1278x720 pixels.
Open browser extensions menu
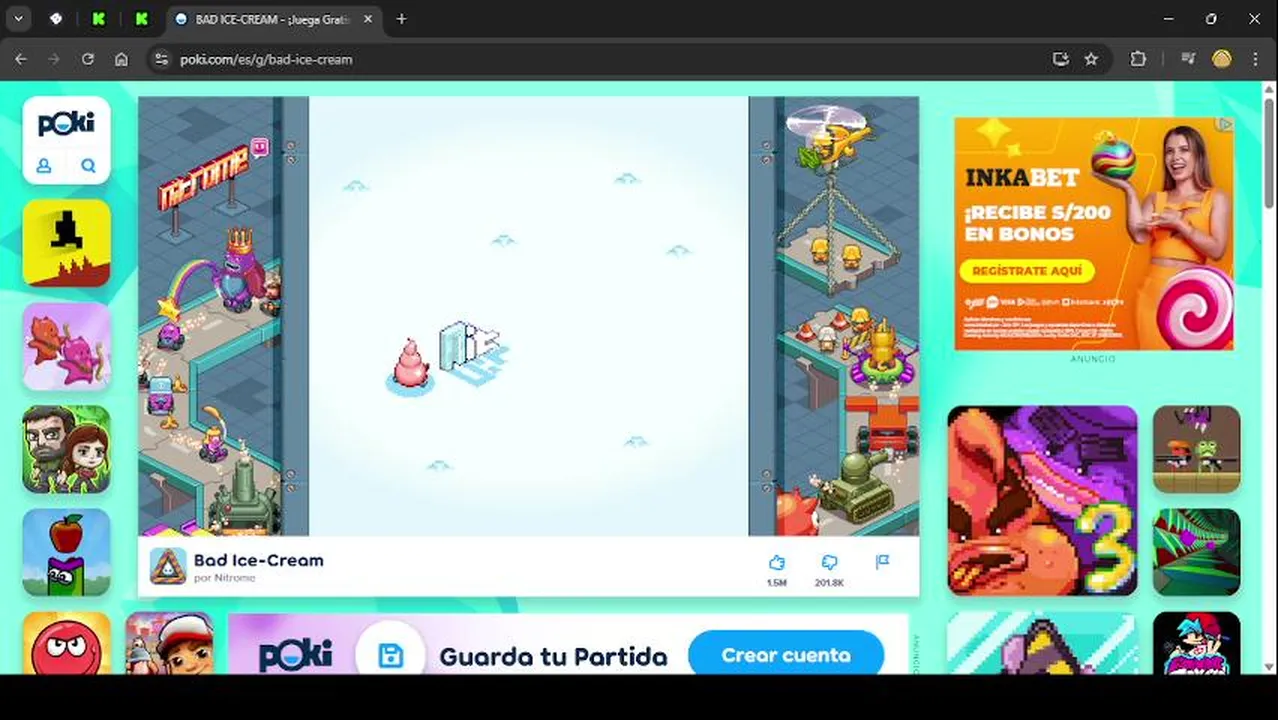(x=1138, y=59)
